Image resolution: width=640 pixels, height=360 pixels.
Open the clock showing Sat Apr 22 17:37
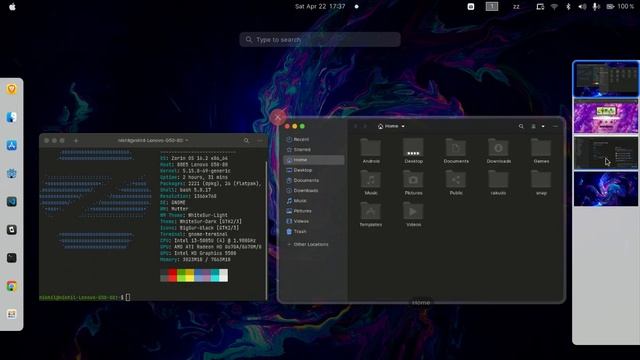pyautogui.click(x=320, y=7)
